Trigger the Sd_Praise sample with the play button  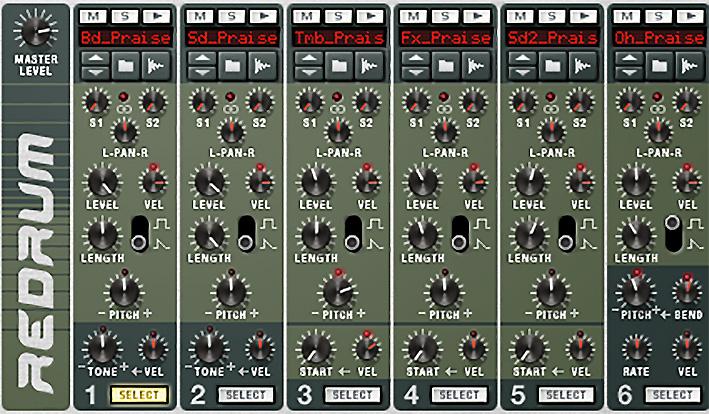point(263,16)
